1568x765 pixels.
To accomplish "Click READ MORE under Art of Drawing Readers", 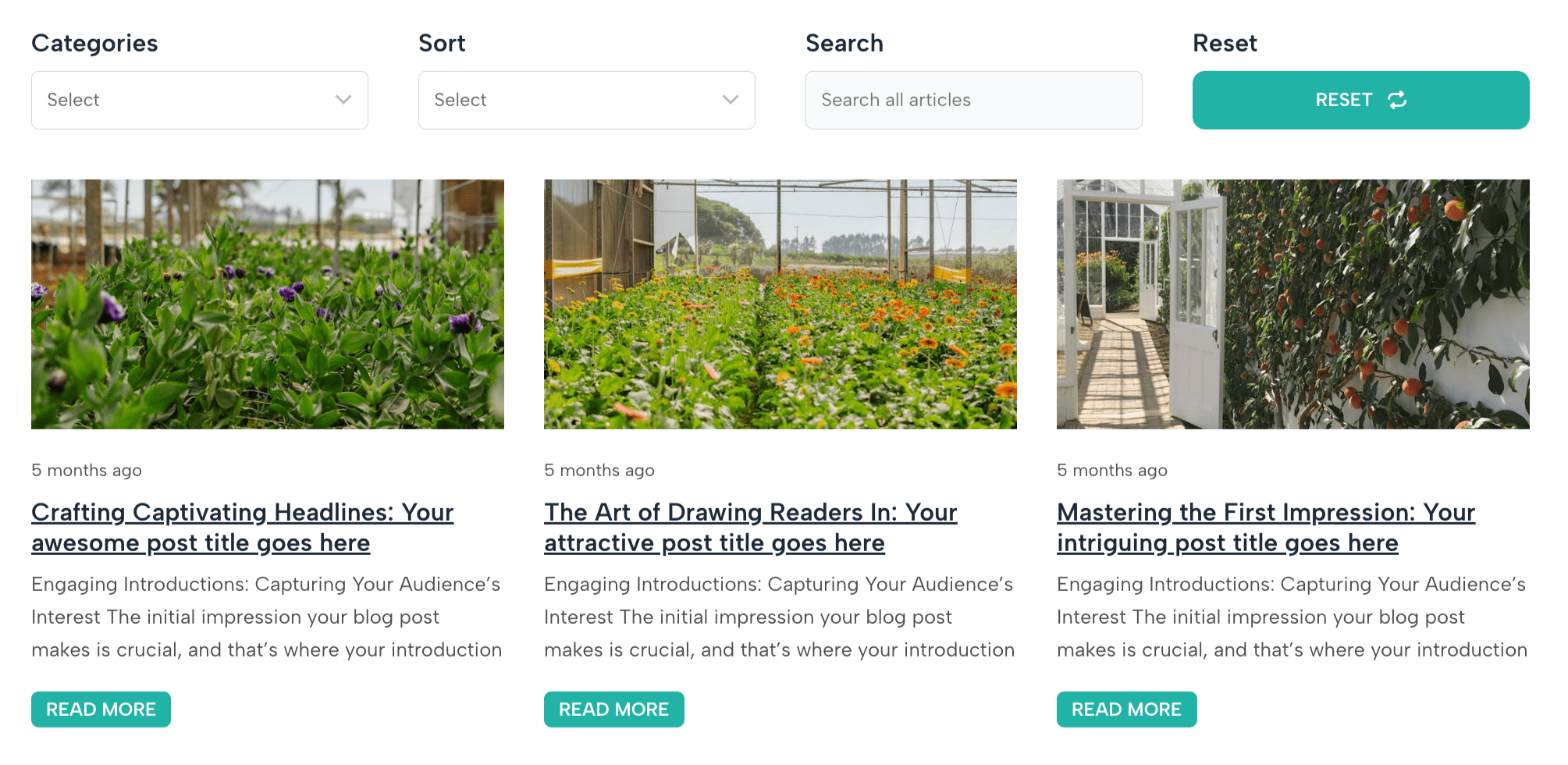I will 613,710.
